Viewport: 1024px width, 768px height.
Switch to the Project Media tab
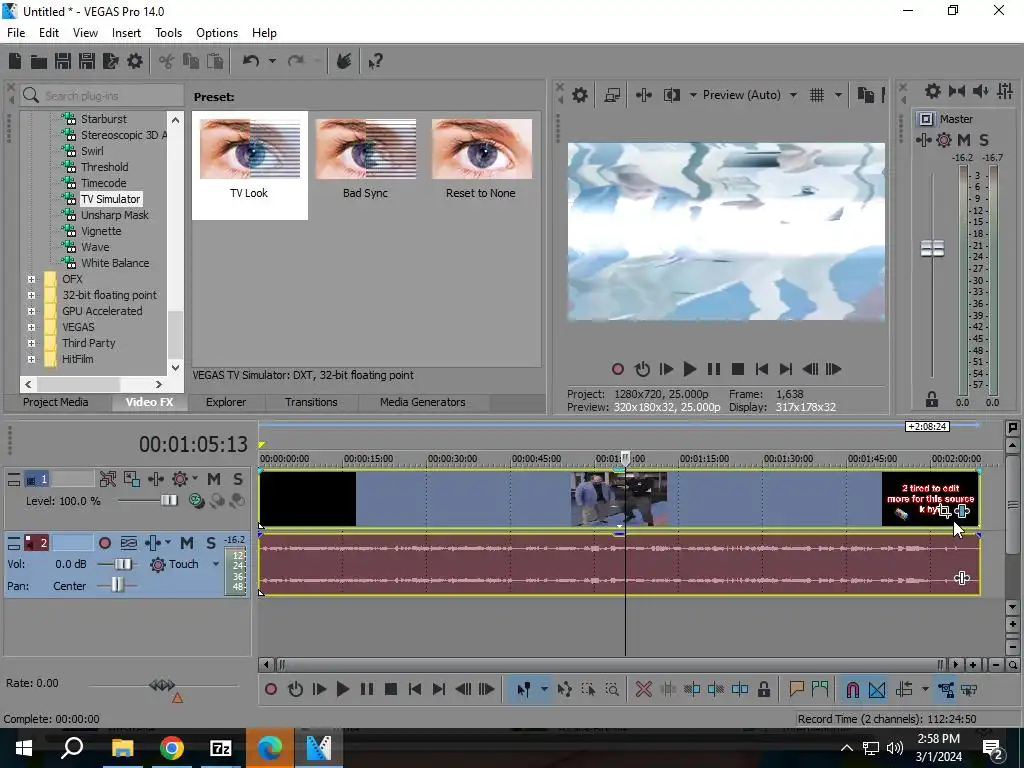(56, 402)
